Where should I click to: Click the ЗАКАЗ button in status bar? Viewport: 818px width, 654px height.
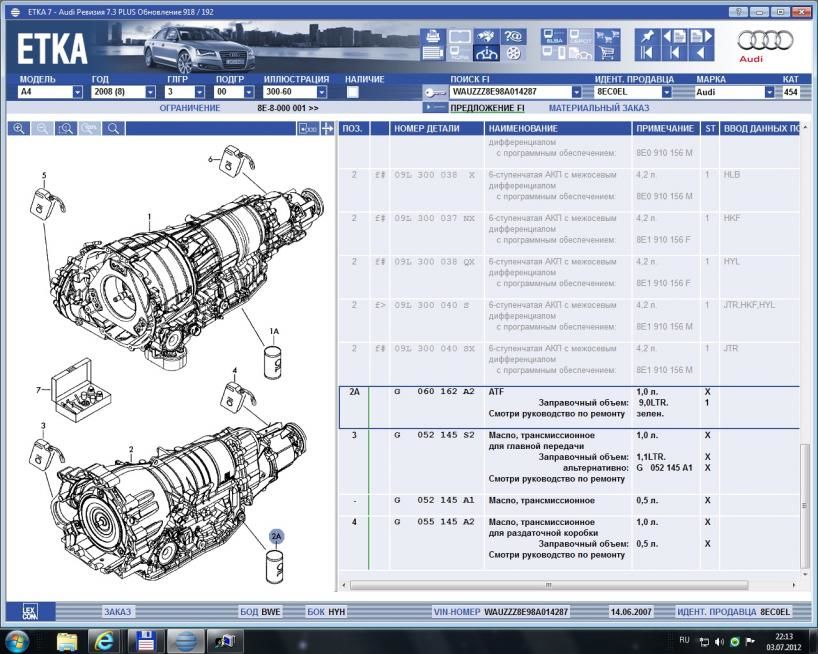[x=117, y=611]
